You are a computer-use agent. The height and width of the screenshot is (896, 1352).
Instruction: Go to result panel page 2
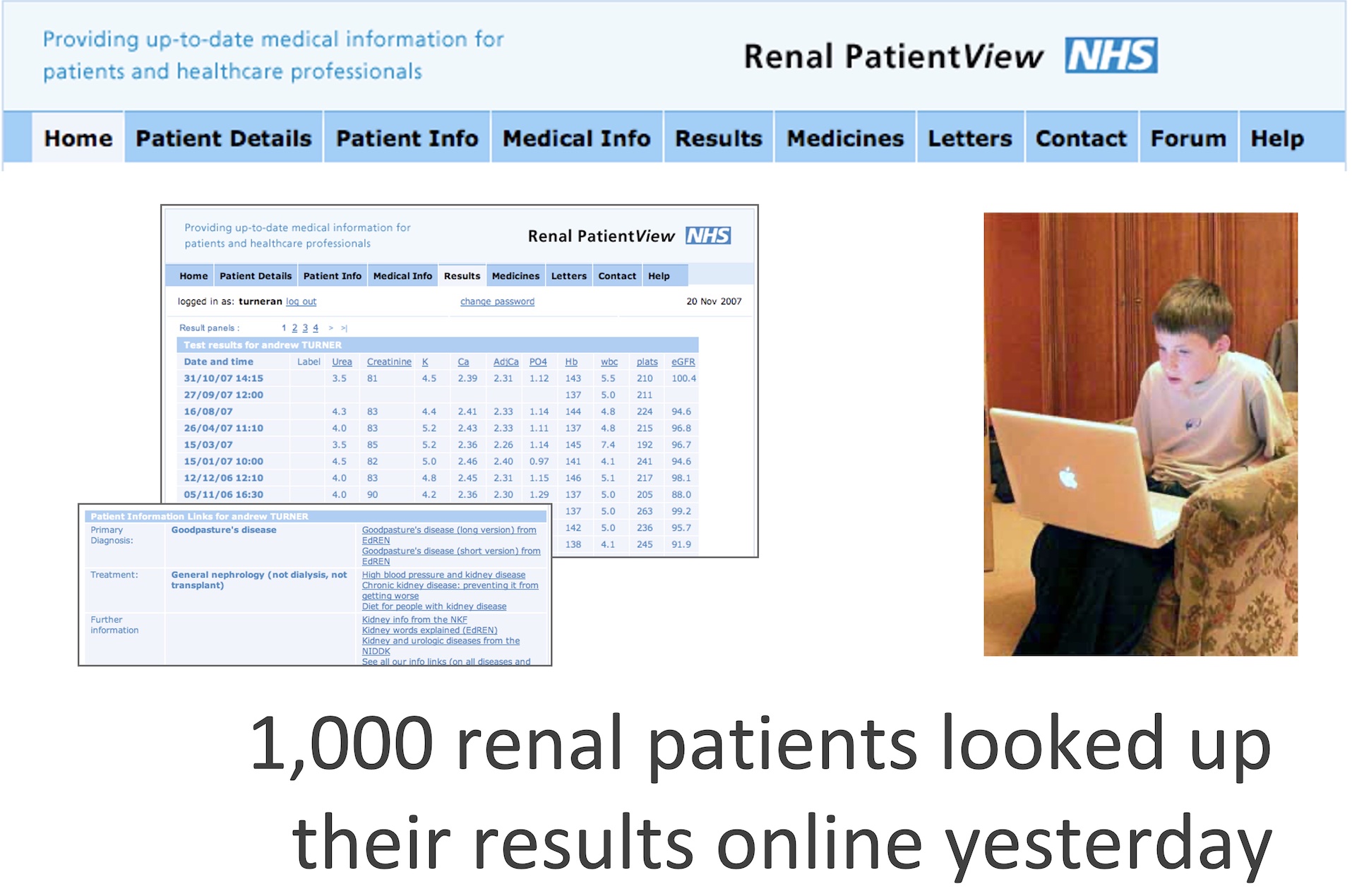pyautogui.click(x=294, y=328)
